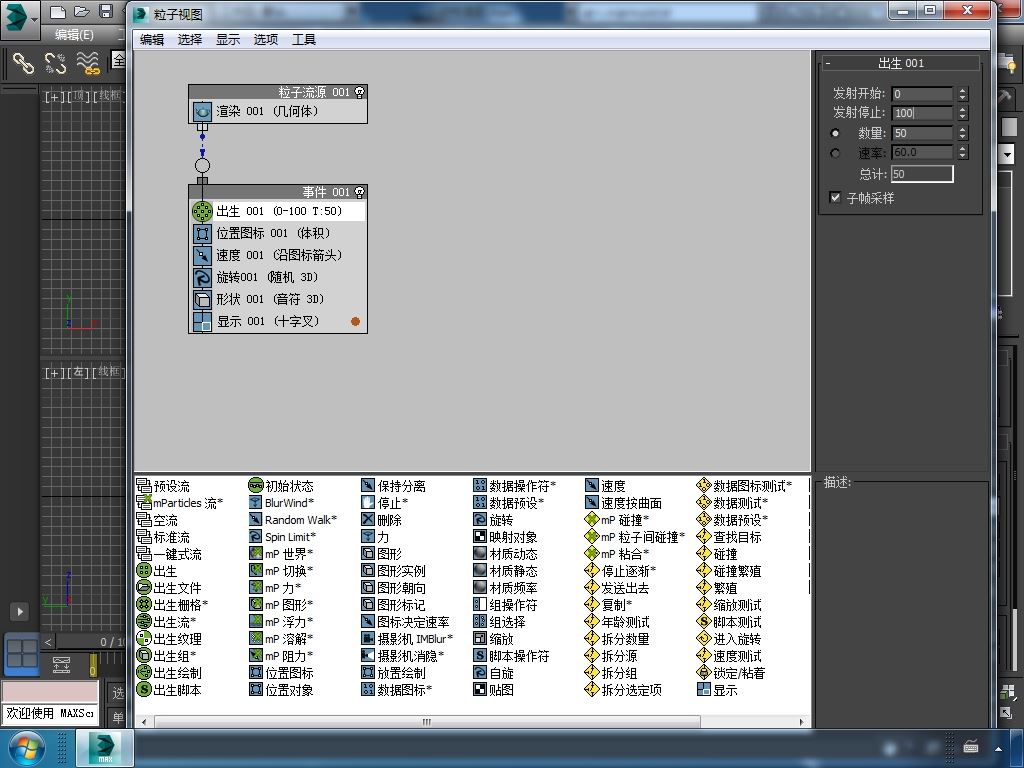Adjust the 发射开始 spinner arrows
1024x768 pixels.
tap(963, 93)
